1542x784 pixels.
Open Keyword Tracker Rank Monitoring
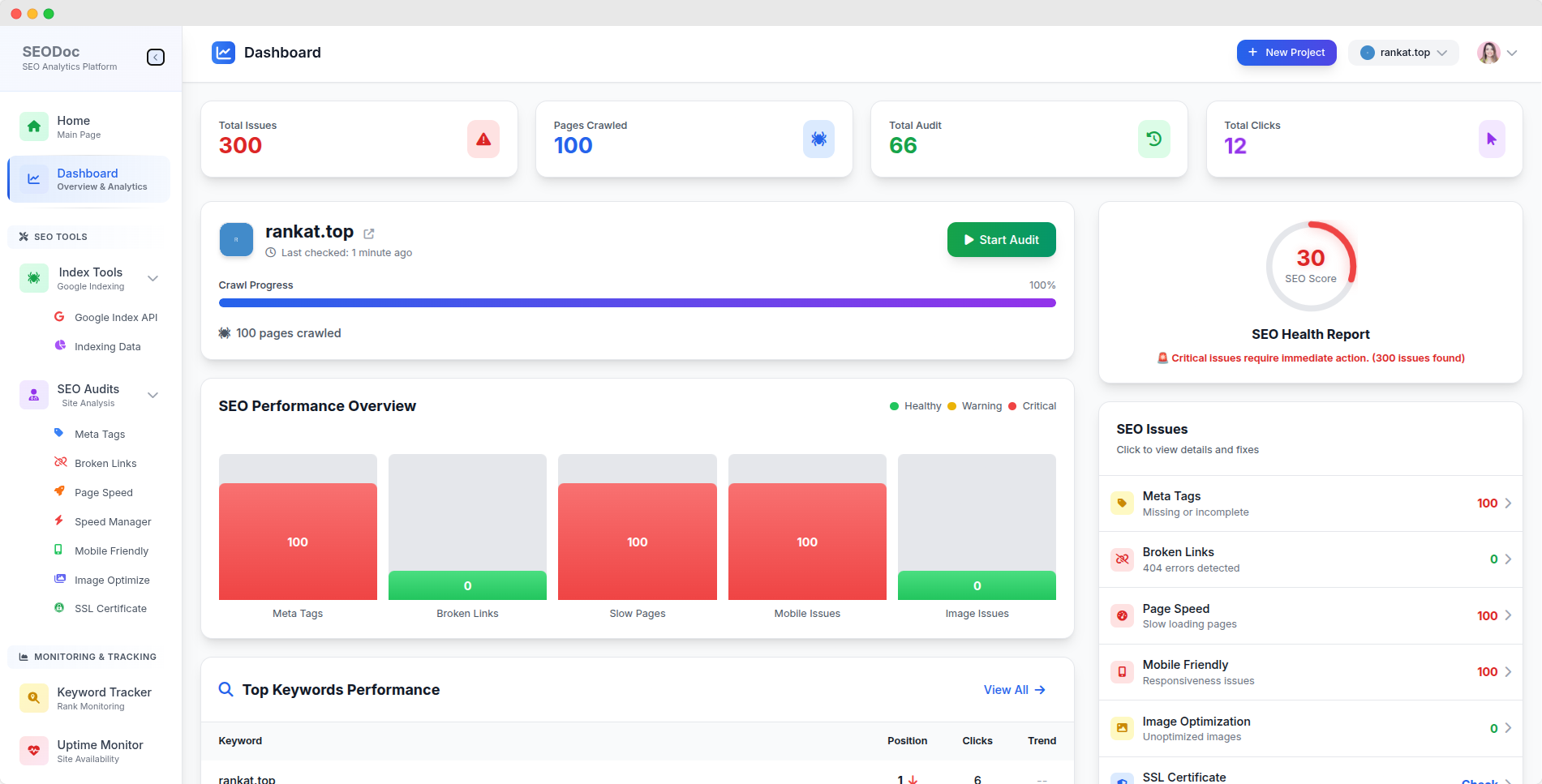coord(89,698)
